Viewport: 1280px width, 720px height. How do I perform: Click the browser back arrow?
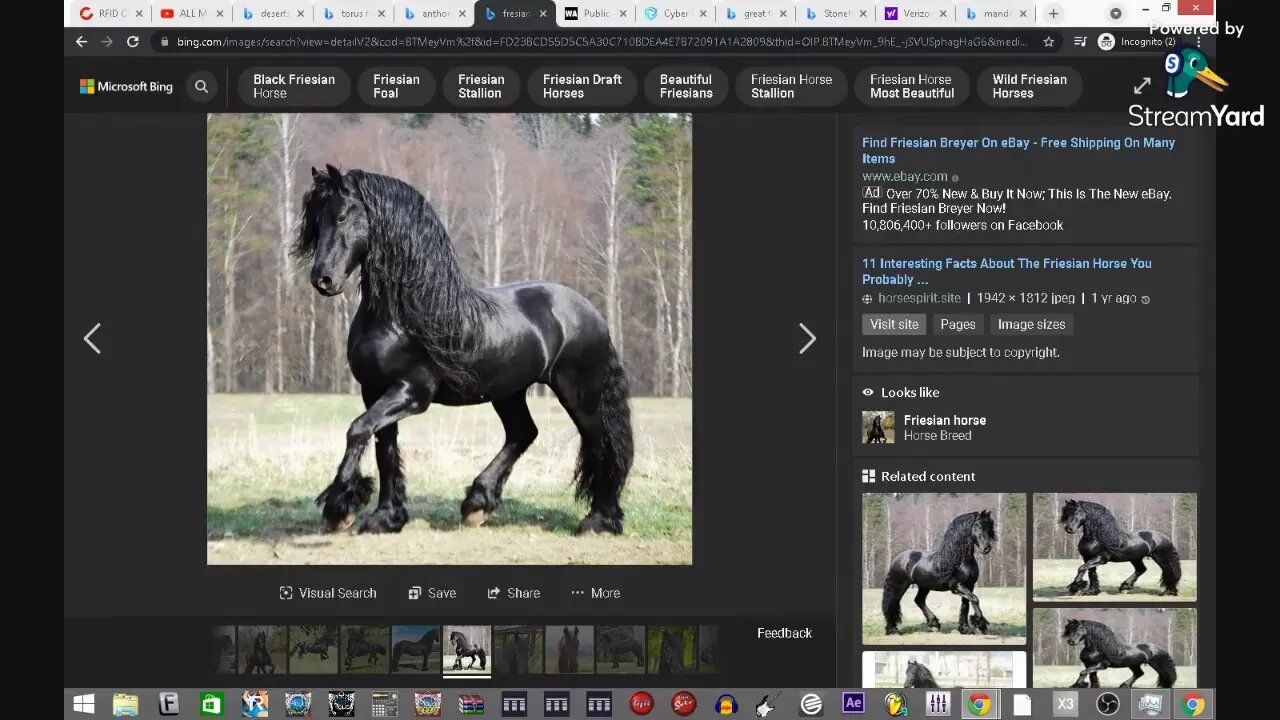pyautogui.click(x=82, y=42)
